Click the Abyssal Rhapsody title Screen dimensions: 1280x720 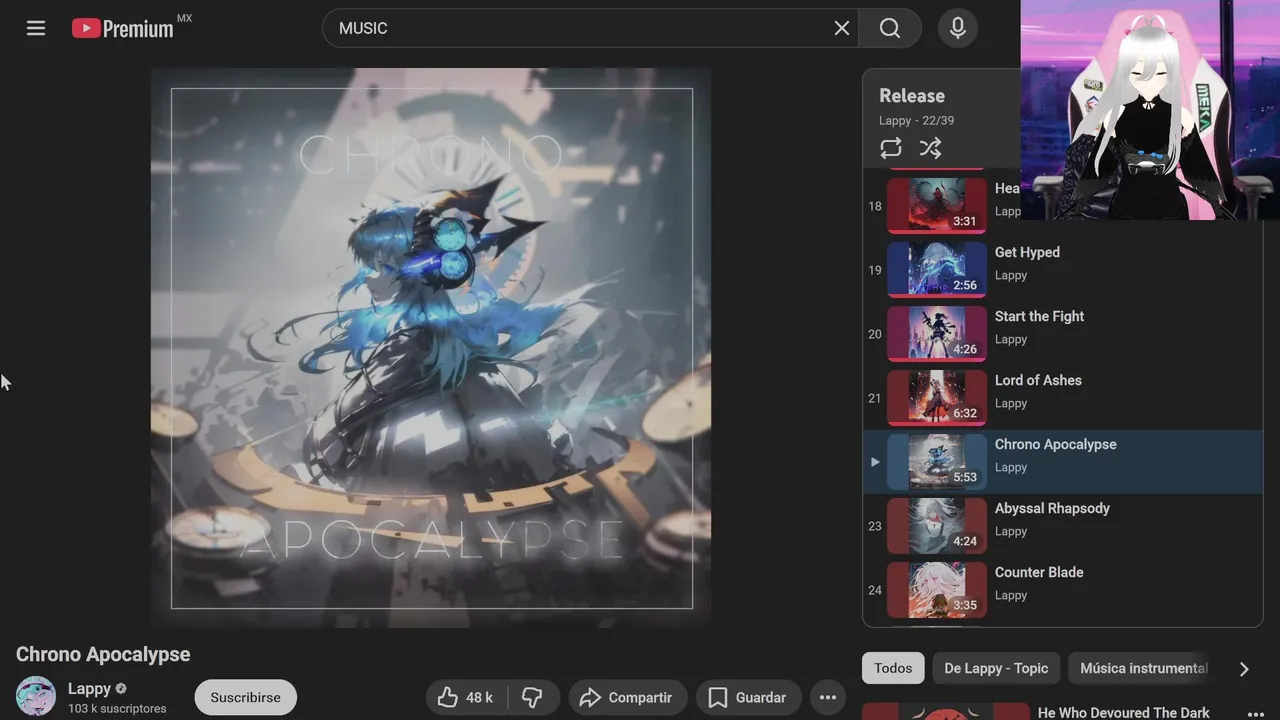[x=1052, y=508]
